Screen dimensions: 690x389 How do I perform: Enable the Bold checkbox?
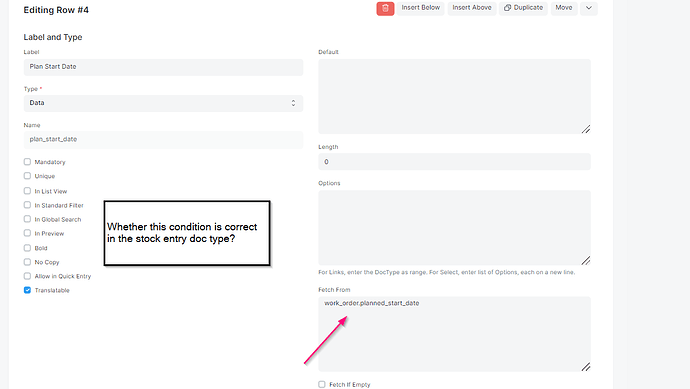pyautogui.click(x=27, y=248)
